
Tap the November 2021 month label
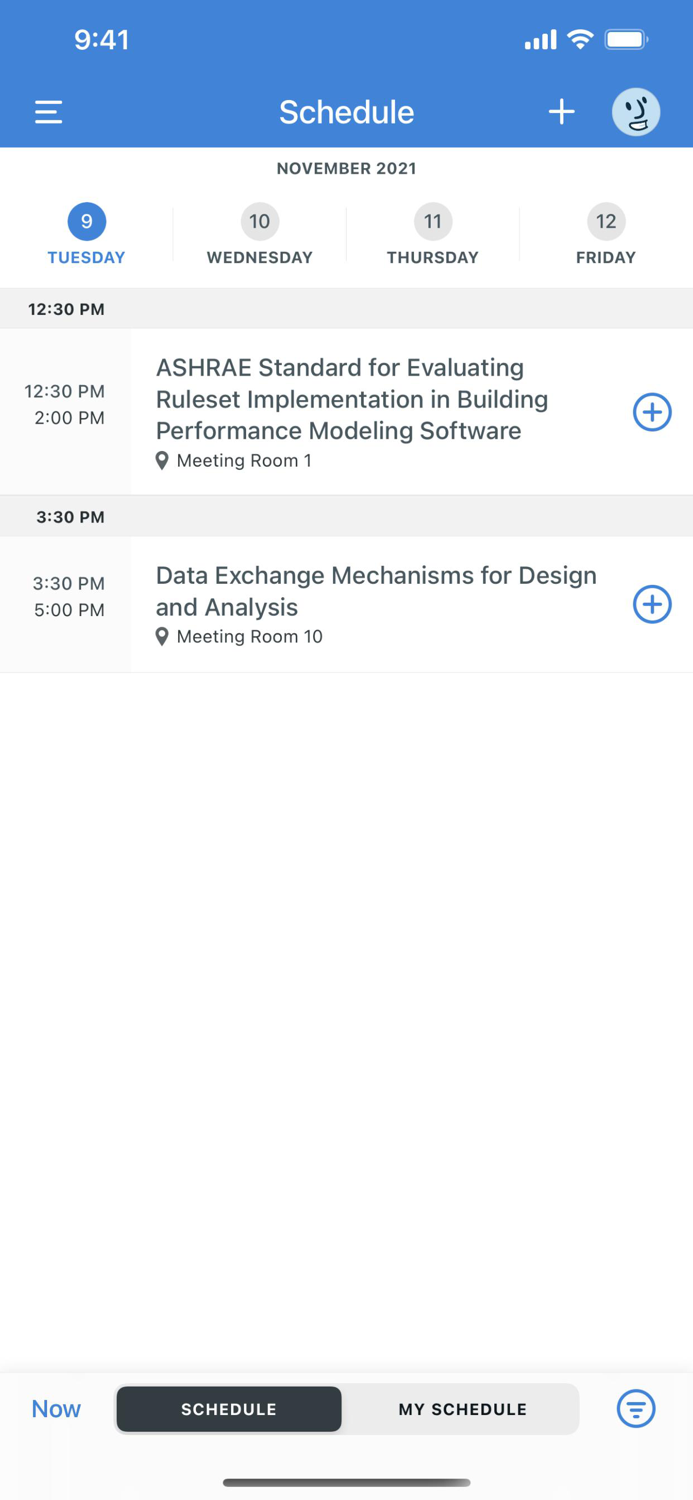[x=346, y=168]
